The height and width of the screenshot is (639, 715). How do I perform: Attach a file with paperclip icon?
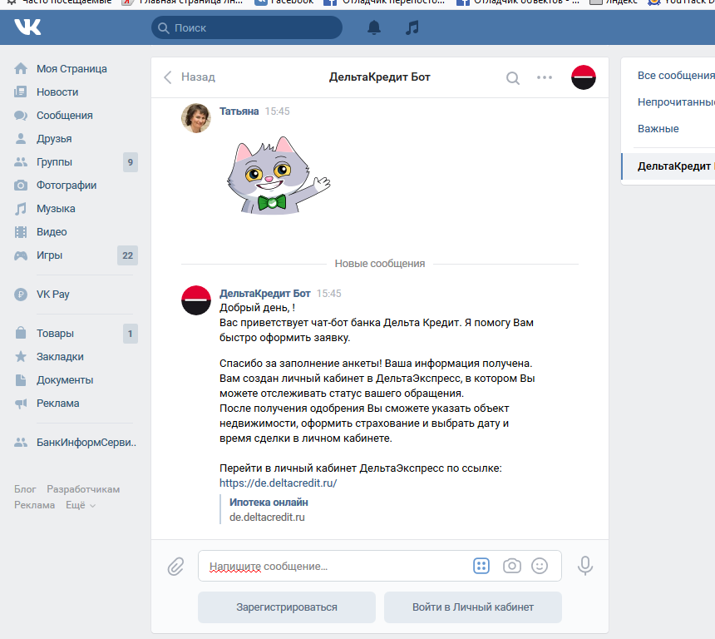(176, 566)
